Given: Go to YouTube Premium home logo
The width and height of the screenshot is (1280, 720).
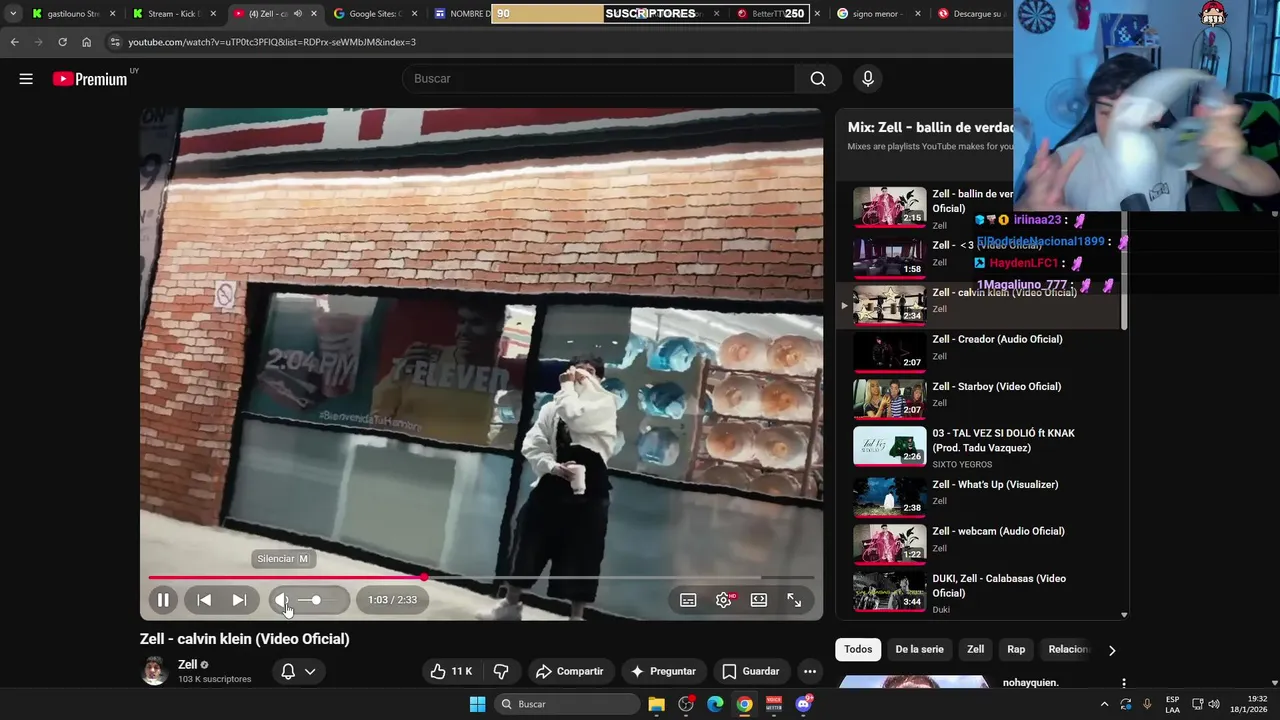Looking at the screenshot, I should coord(90,79).
